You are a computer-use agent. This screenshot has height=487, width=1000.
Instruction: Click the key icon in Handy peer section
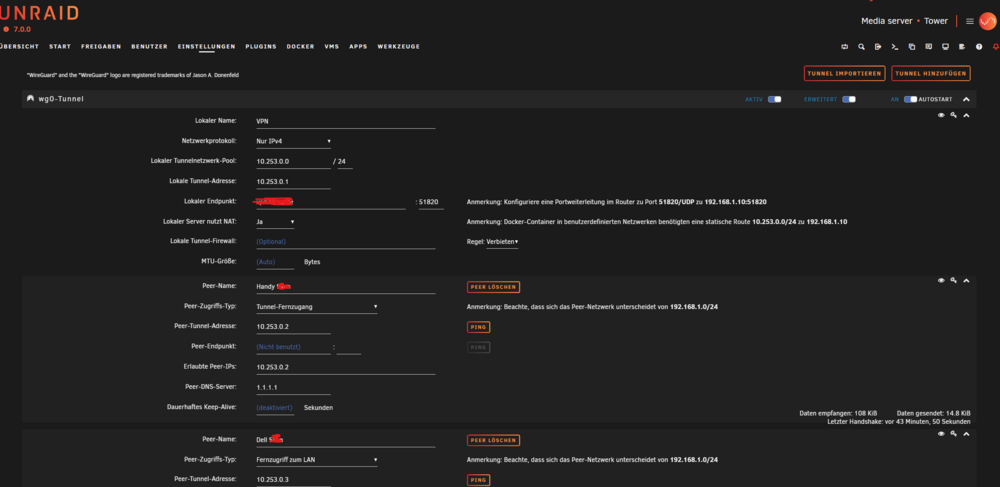click(x=953, y=280)
